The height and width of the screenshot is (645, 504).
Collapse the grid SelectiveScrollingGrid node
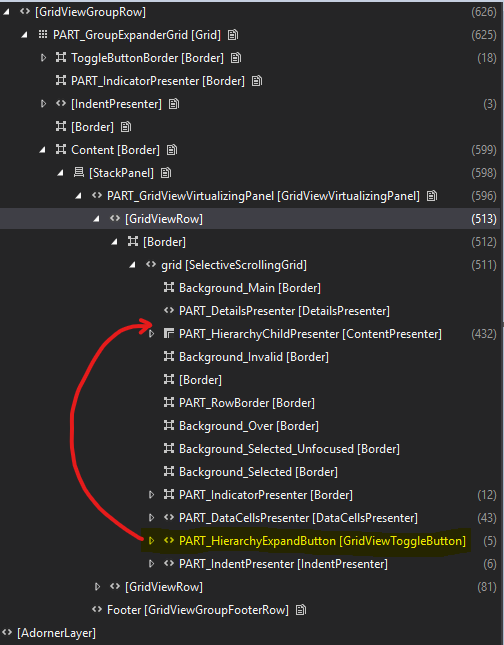[132, 265]
